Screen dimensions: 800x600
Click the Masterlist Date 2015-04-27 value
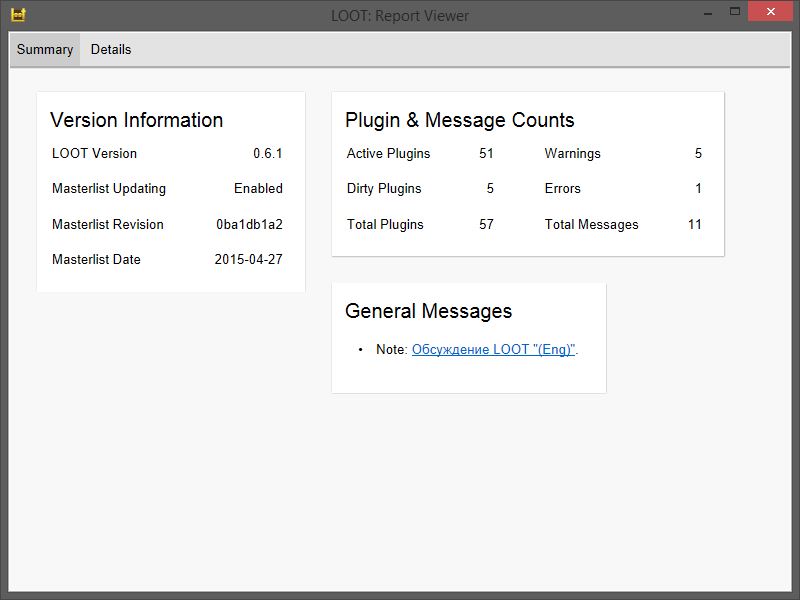(248, 260)
